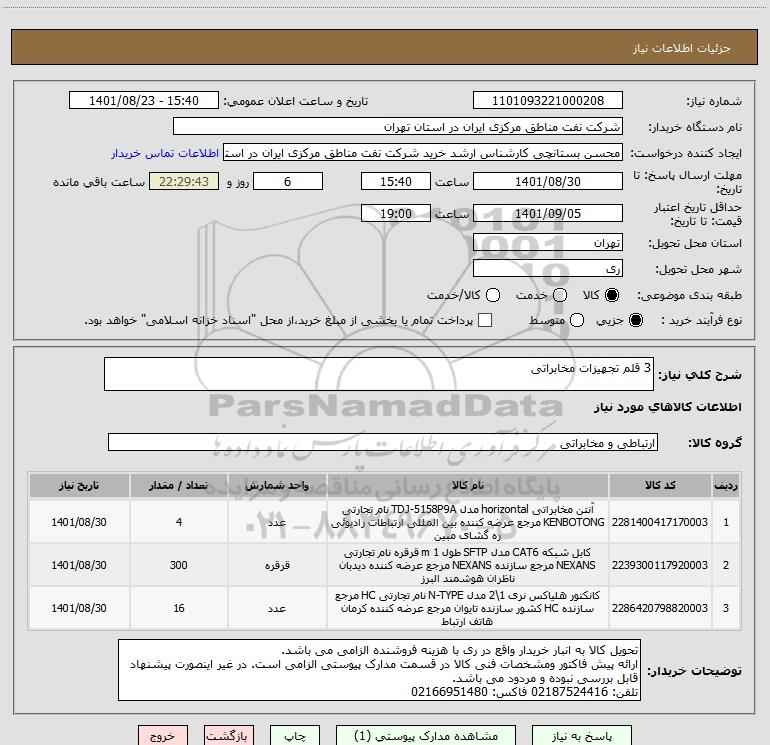
Task: Select the کالا radio button
Action: tap(612, 295)
